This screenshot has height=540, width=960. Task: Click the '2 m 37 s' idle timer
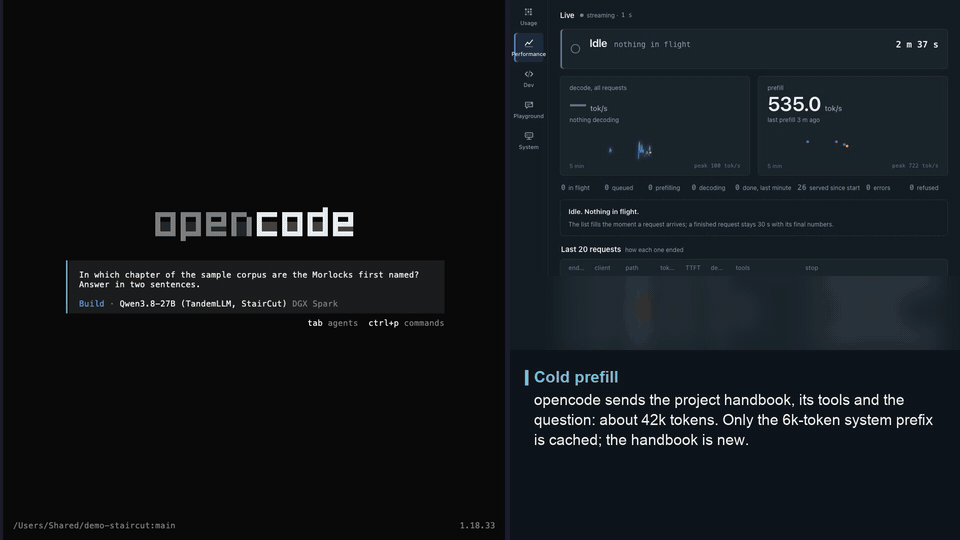click(x=917, y=44)
